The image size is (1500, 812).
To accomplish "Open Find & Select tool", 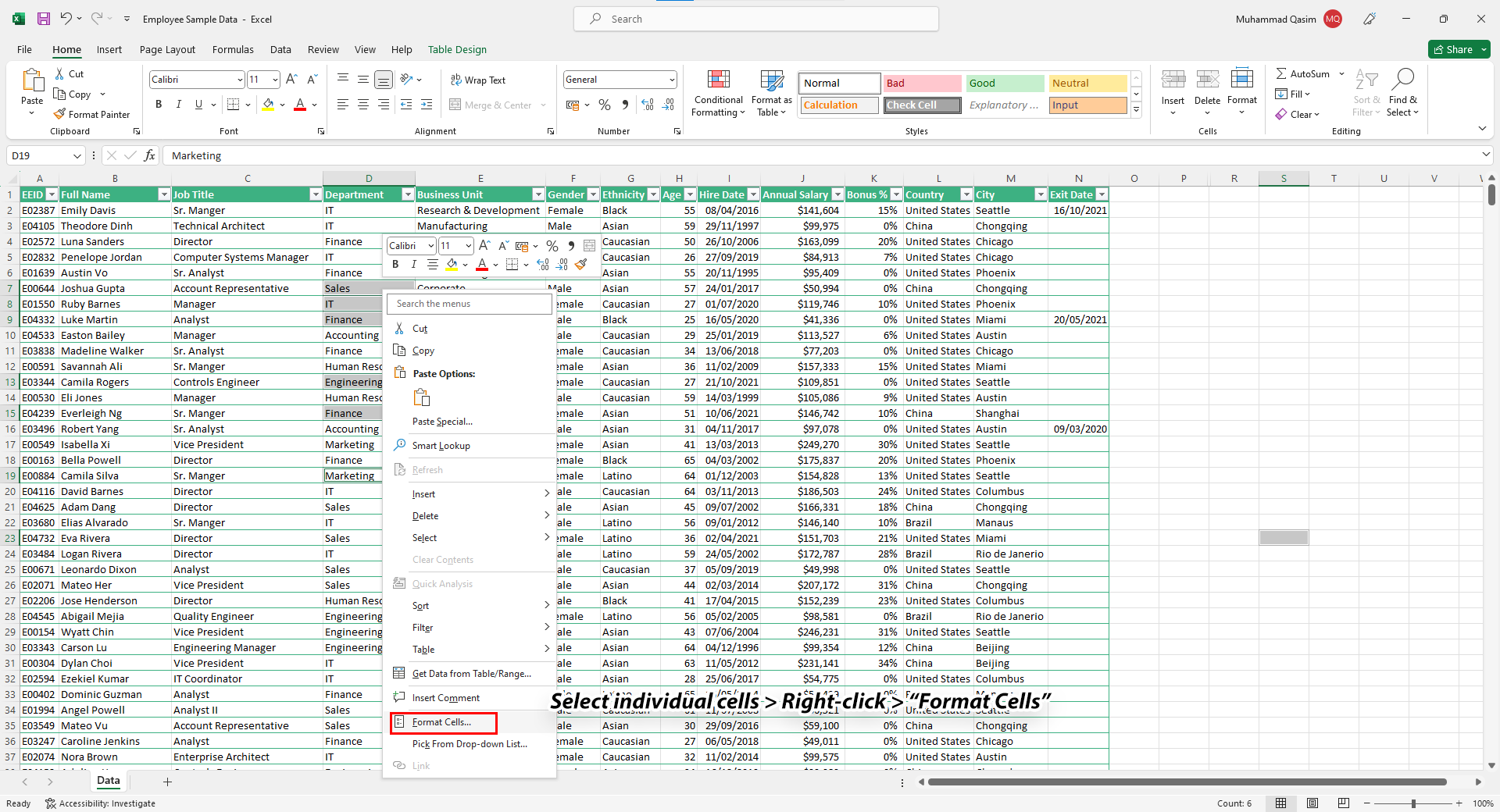I will tap(1402, 92).
